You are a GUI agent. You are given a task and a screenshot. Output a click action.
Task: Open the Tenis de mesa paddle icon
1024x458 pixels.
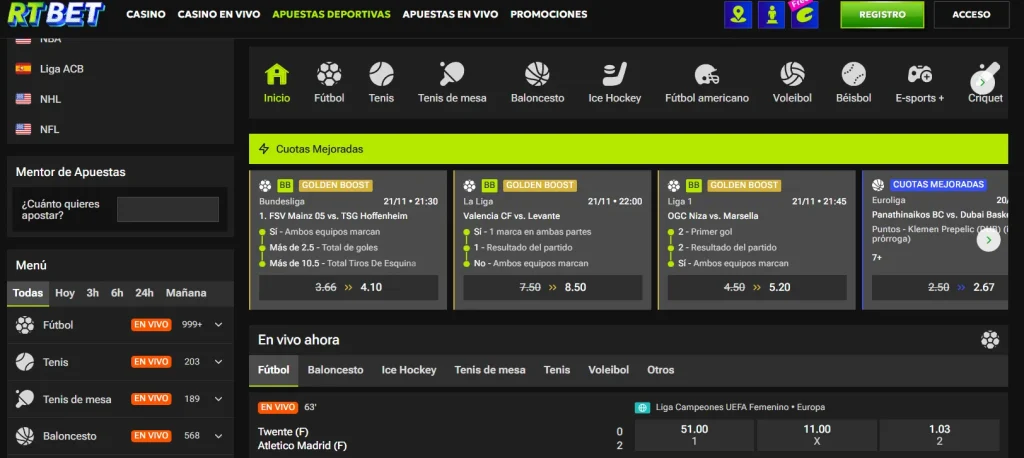tap(452, 74)
